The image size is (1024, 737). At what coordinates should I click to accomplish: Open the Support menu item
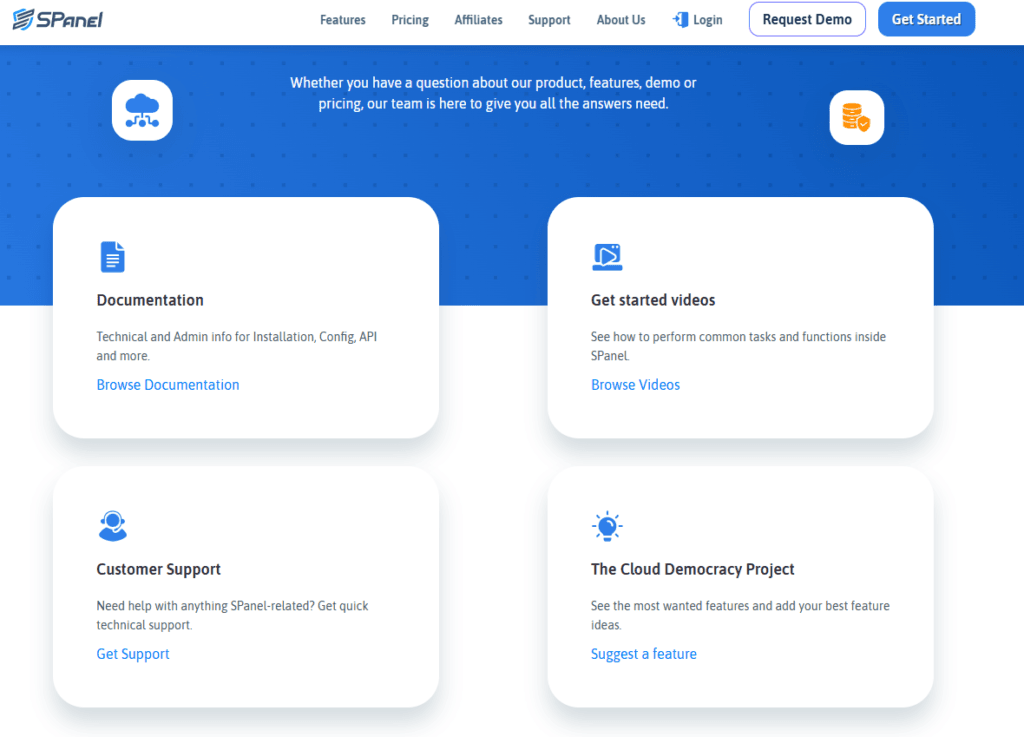click(549, 20)
